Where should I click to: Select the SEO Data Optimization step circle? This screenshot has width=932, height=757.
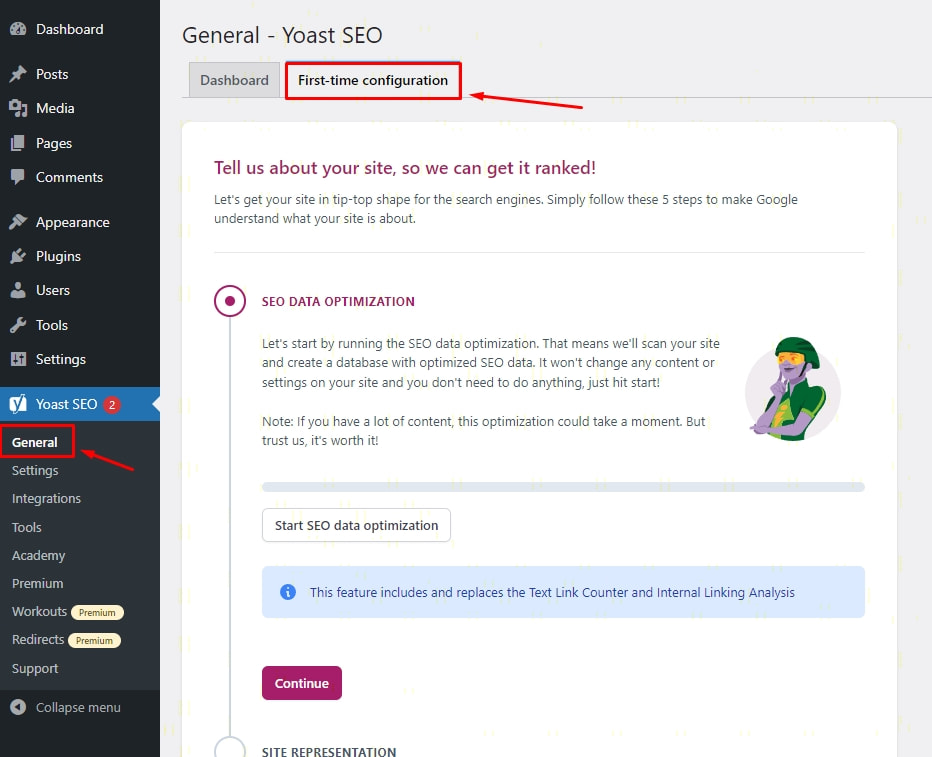click(230, 301)
